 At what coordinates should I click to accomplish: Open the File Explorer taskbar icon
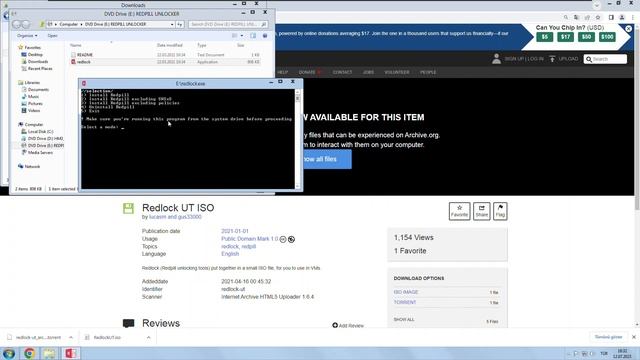(49, 353)
